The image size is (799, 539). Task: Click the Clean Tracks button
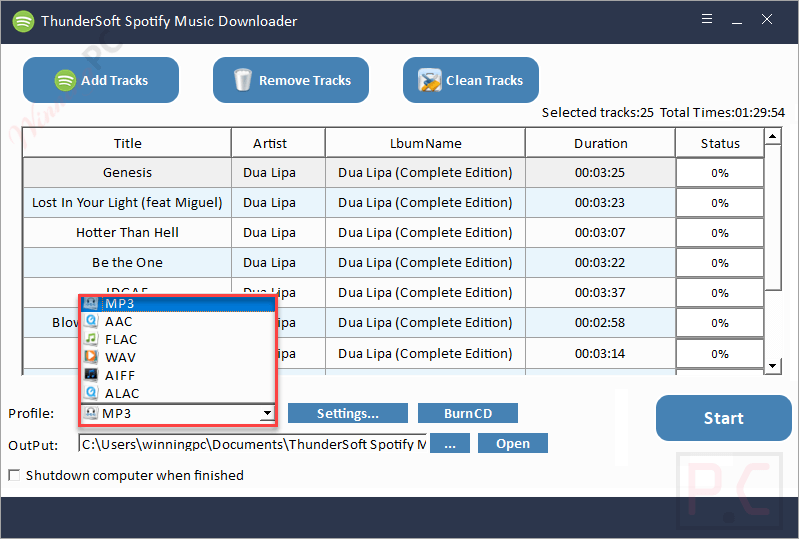click(x=471, y=80)
